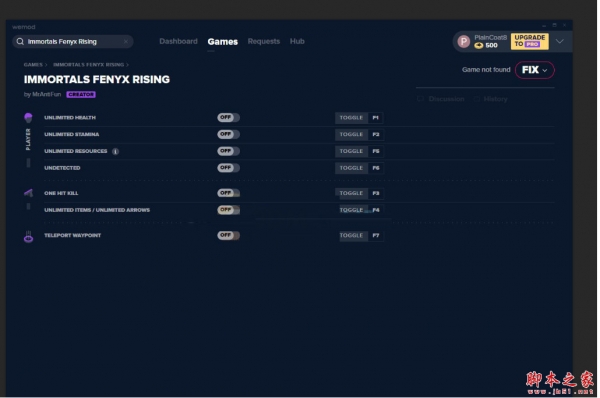Turn on Teleport Waypoint switch
Image resolution: width=600 pixels, height=398 pixels.
pos(228,235)
